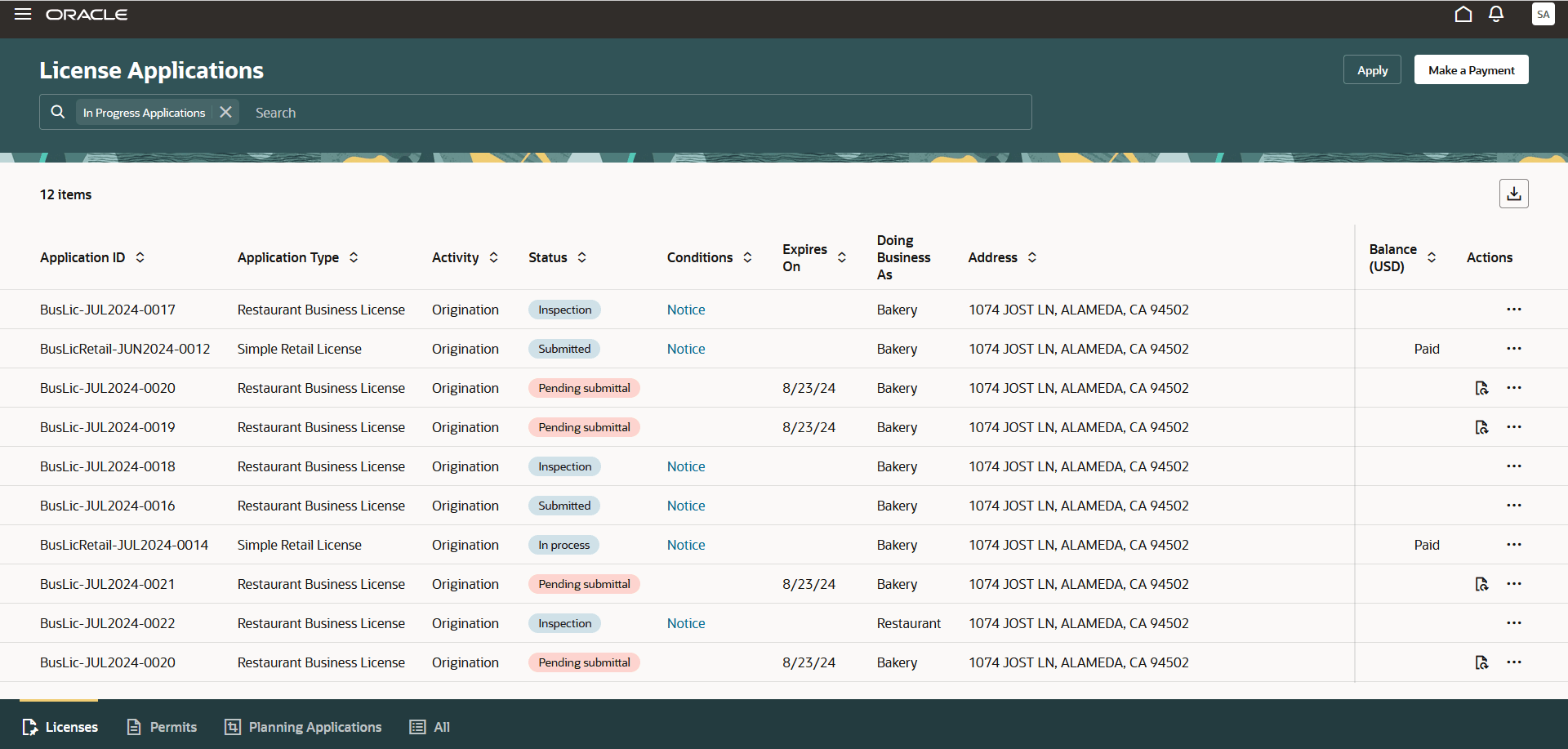1568x749 pixels.
Task: Open the navigation hamburger menu
Action: click(x=23, y=14)
